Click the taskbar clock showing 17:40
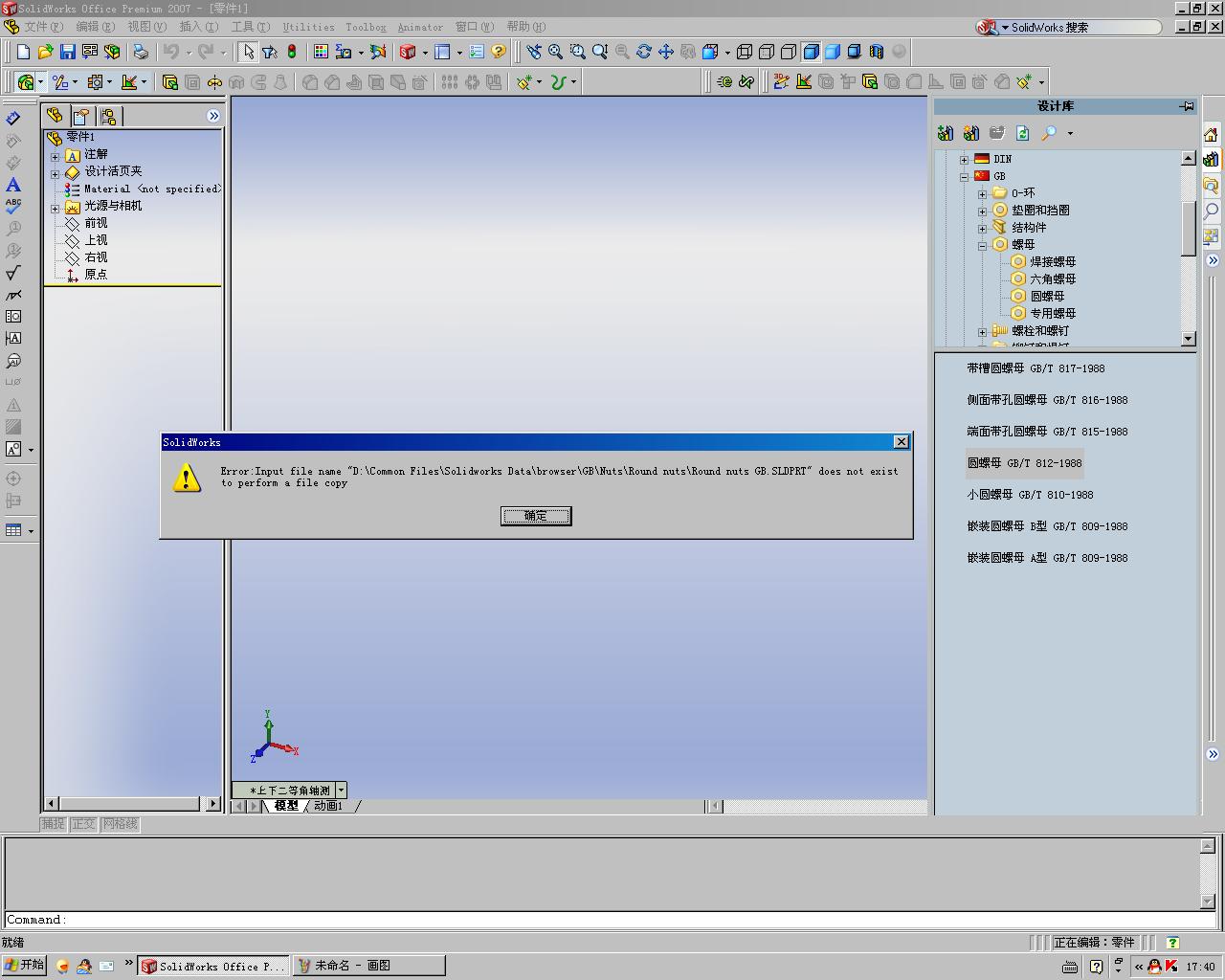The width and height of the screenshot is (1225, 980). coord(1200,967)
